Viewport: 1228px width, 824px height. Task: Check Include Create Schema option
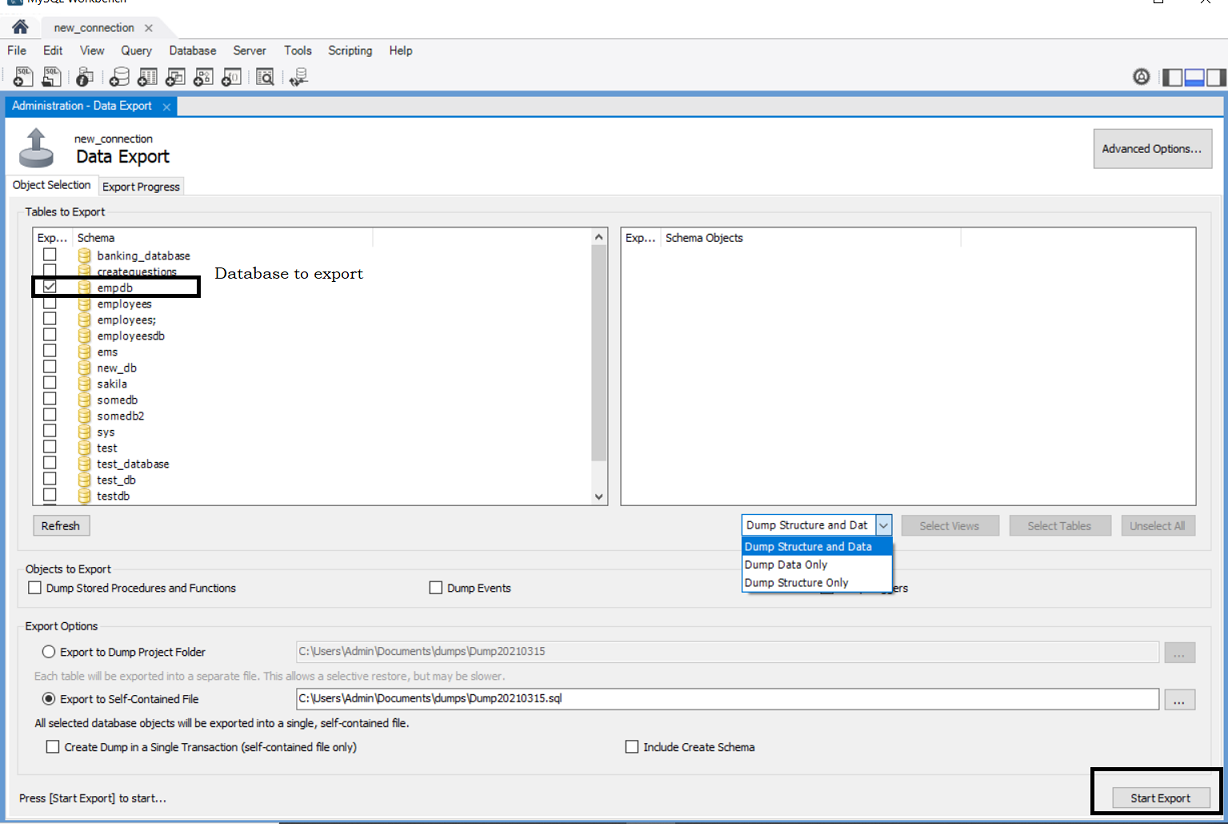(632, 747)
